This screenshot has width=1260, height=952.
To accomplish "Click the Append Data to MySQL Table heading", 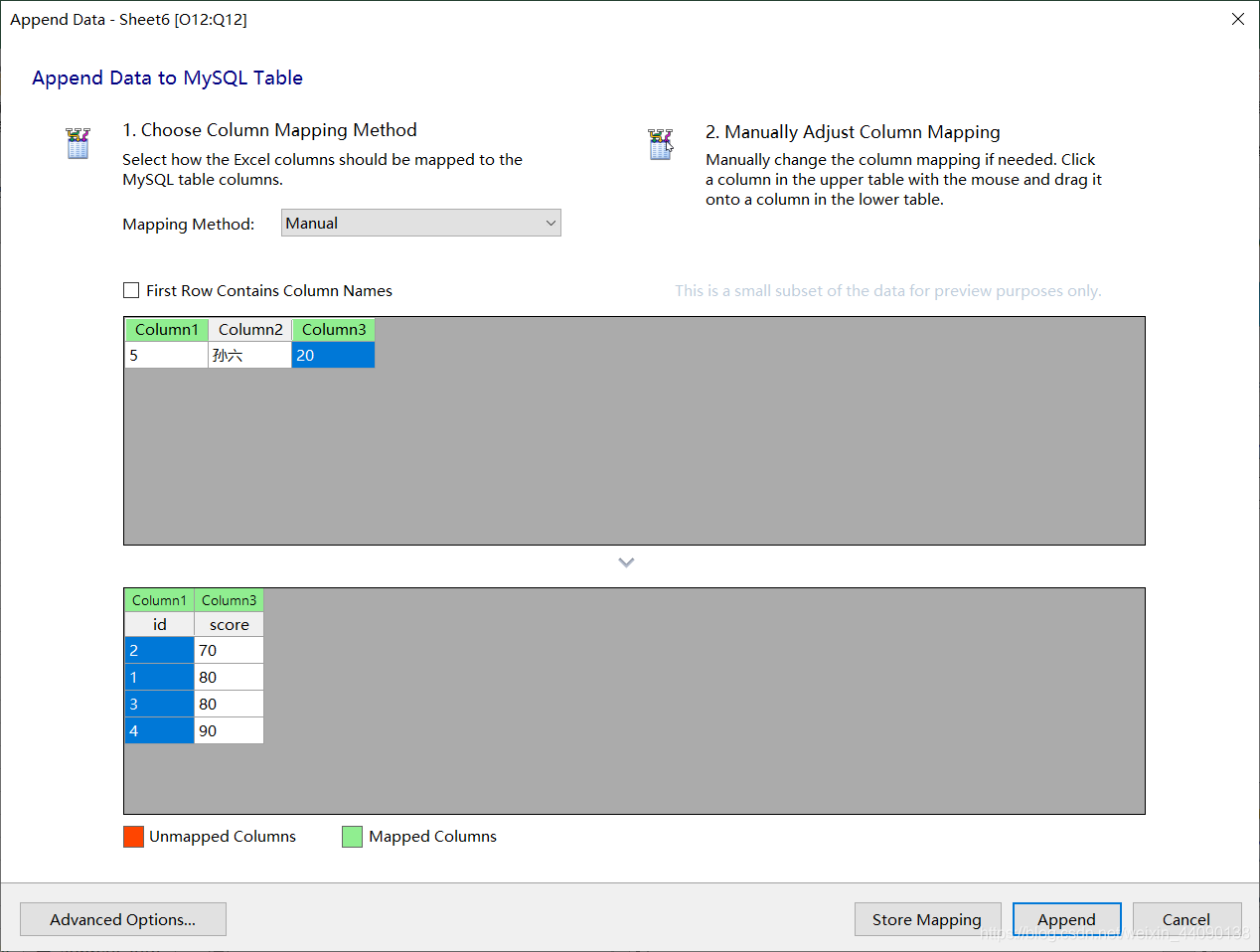I will pyautogui.click(x=167, y=78).
